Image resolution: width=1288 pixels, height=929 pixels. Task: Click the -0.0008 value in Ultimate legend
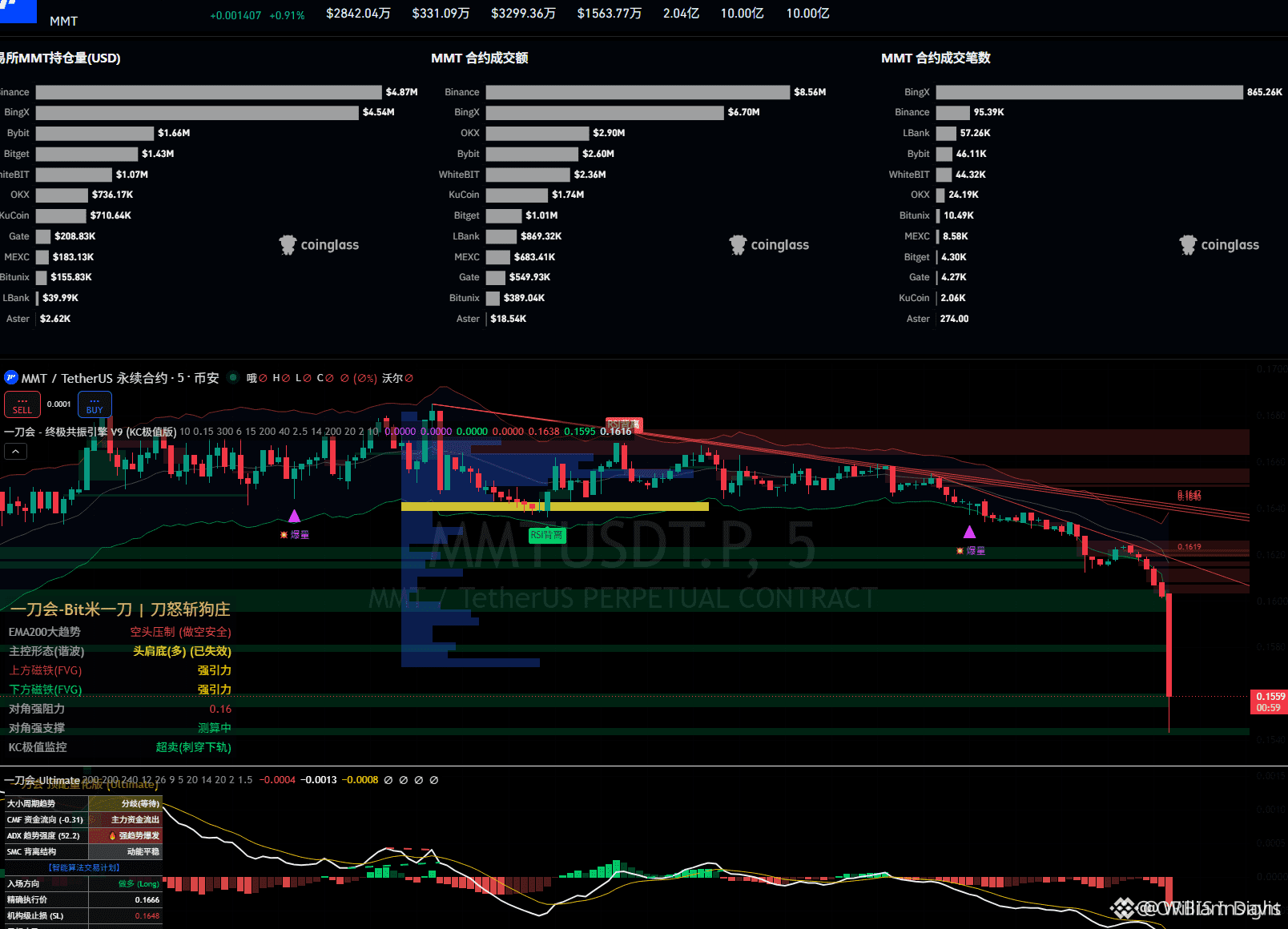(x=360, y=780)
